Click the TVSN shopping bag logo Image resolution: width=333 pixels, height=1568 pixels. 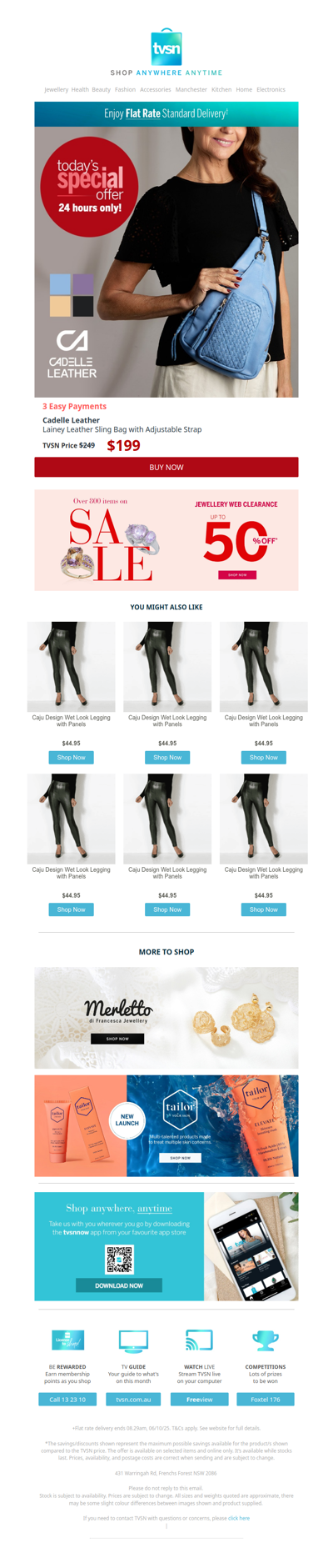166,47
